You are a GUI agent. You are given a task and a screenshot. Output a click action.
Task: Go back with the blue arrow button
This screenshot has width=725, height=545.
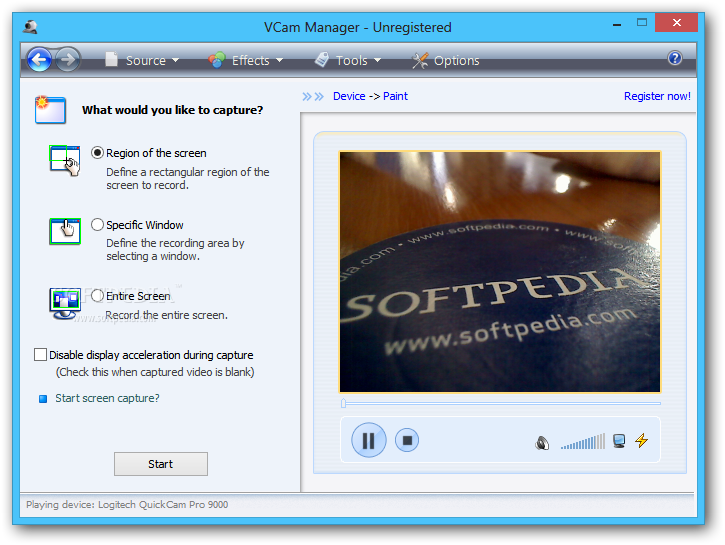(x=39, y=60)
